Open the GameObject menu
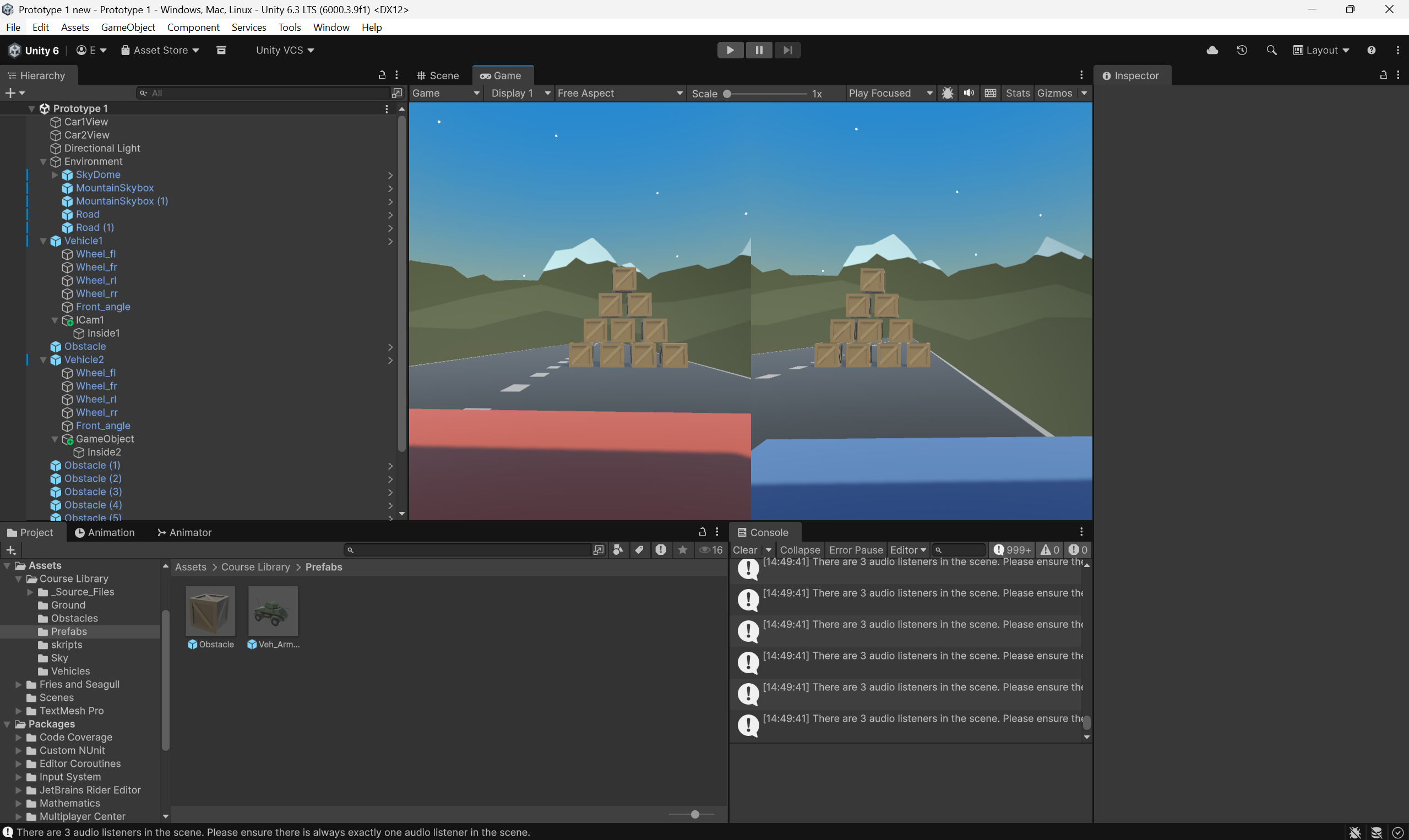 coord(128,27)
